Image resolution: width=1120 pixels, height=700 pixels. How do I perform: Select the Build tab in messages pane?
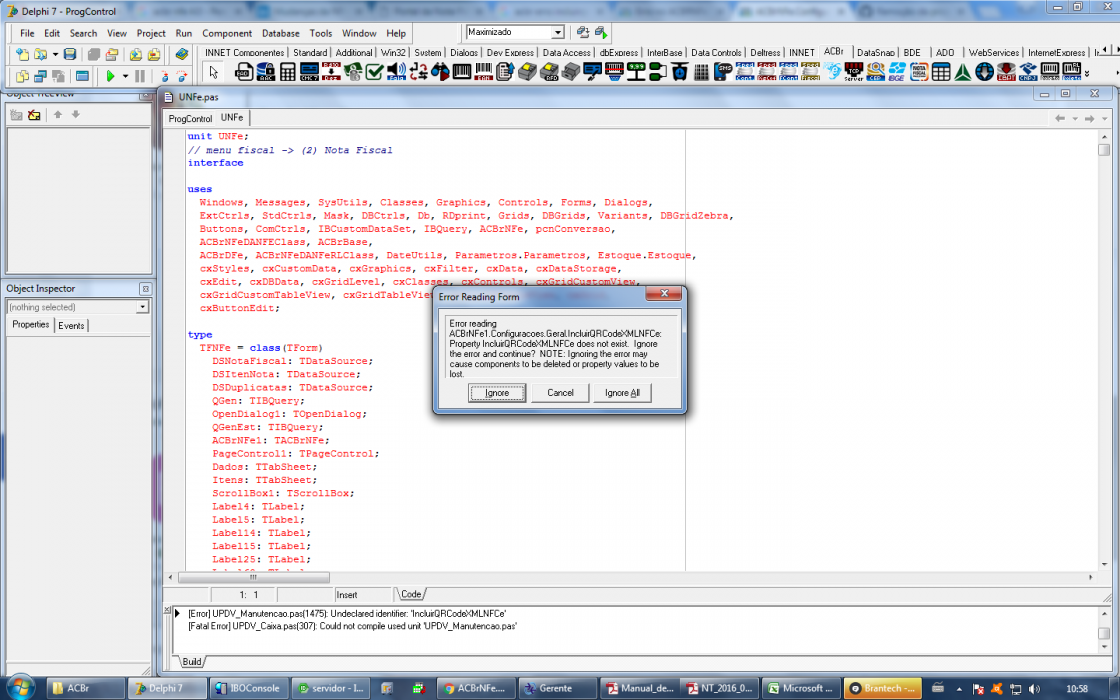tap(191, 661)
